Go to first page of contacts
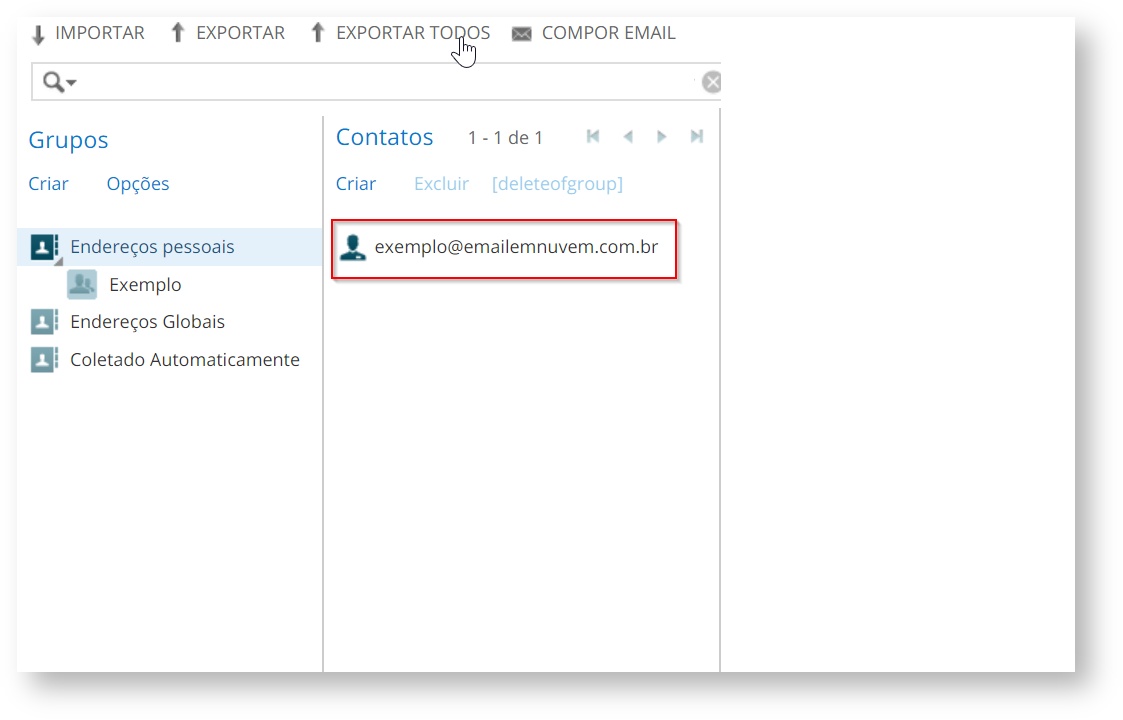The width and height of the screenshot is (1123, 720). 593,137
